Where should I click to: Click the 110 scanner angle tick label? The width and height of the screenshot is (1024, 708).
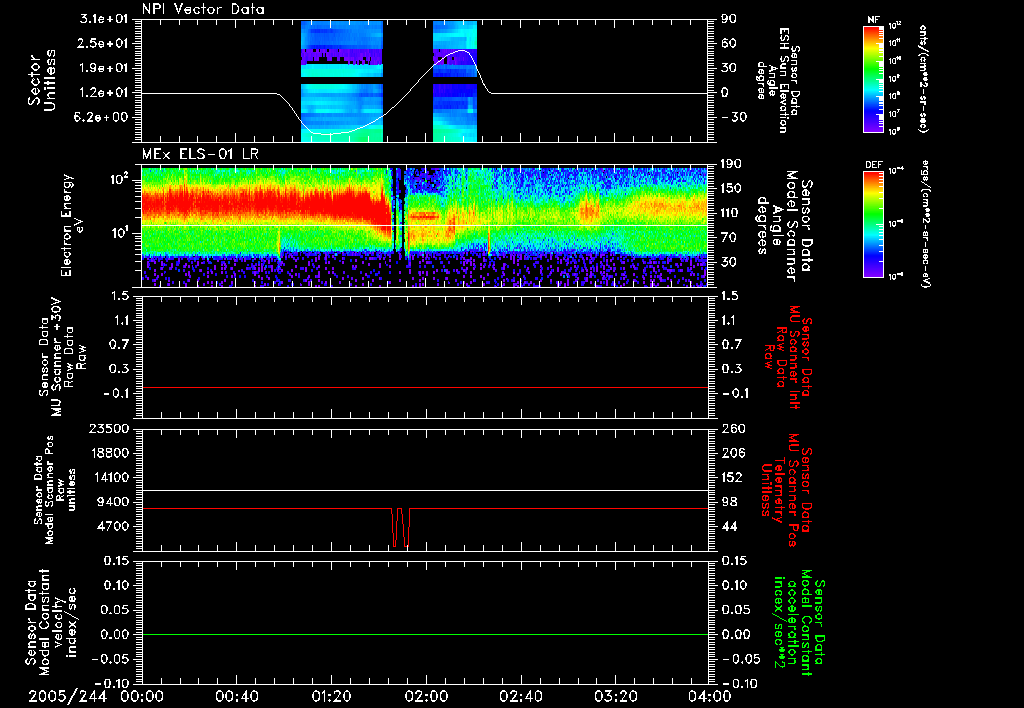tap(731, 213)
